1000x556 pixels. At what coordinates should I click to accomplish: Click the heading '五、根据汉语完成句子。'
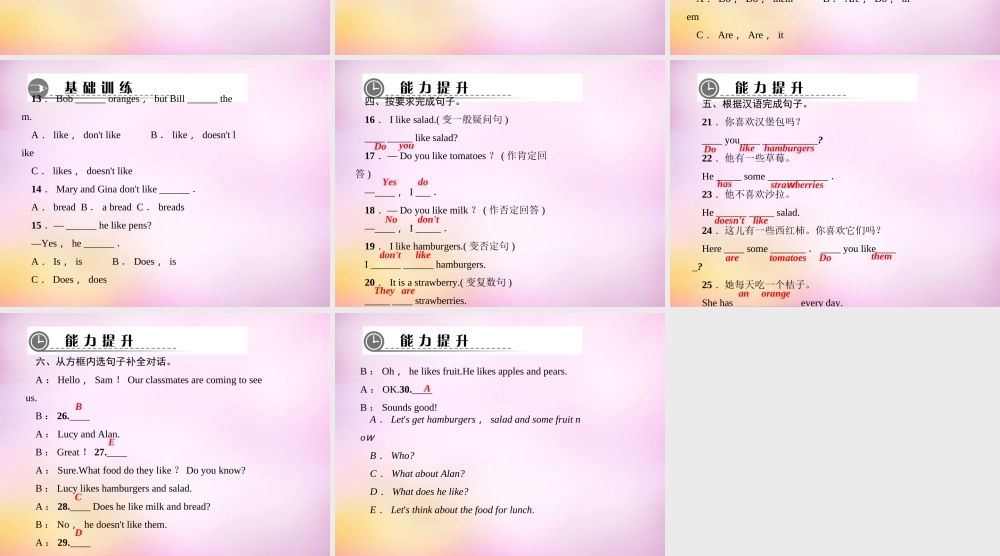click(755, 104)
